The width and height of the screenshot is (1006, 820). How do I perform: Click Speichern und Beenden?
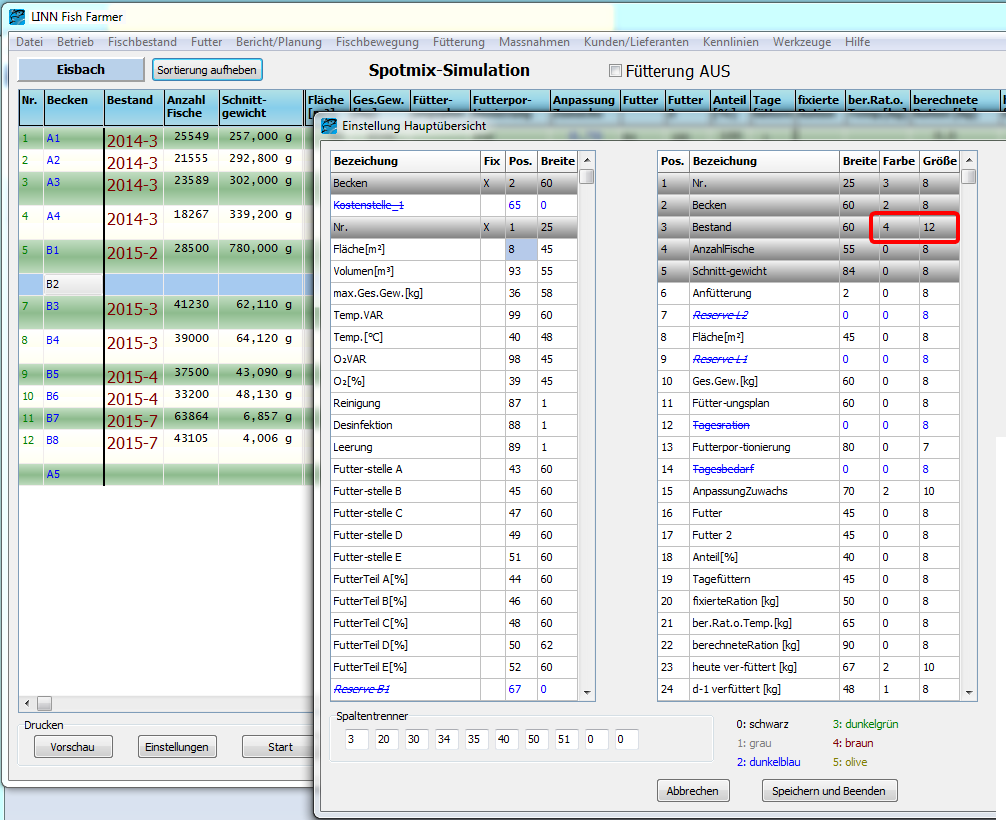[829, 790]
